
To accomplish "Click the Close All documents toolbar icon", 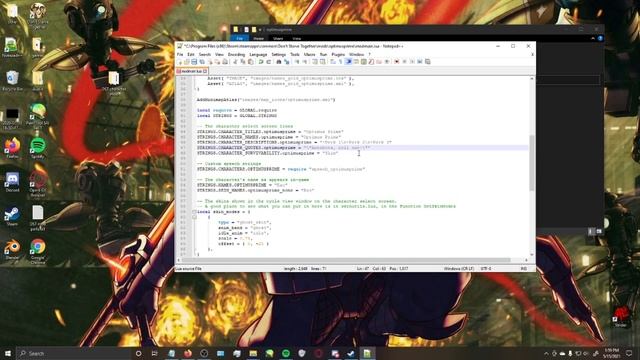I will tap(217, 62).
